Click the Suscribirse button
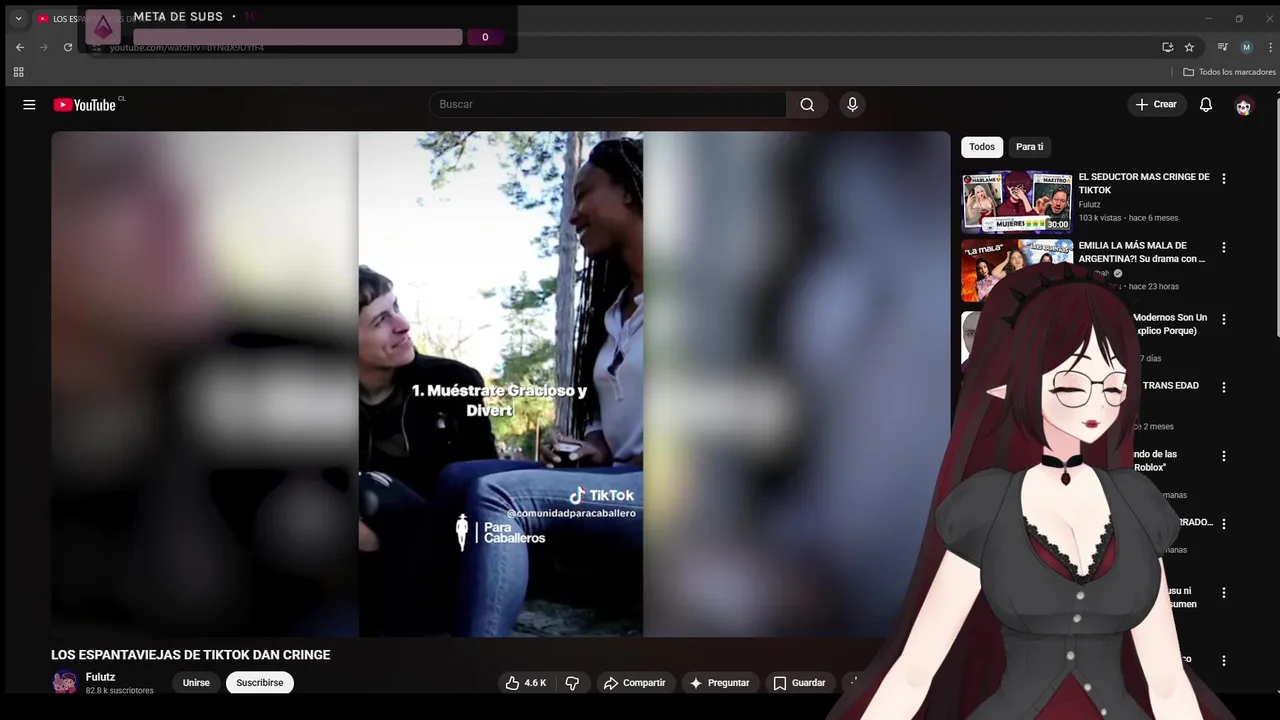 coord(260,683)
